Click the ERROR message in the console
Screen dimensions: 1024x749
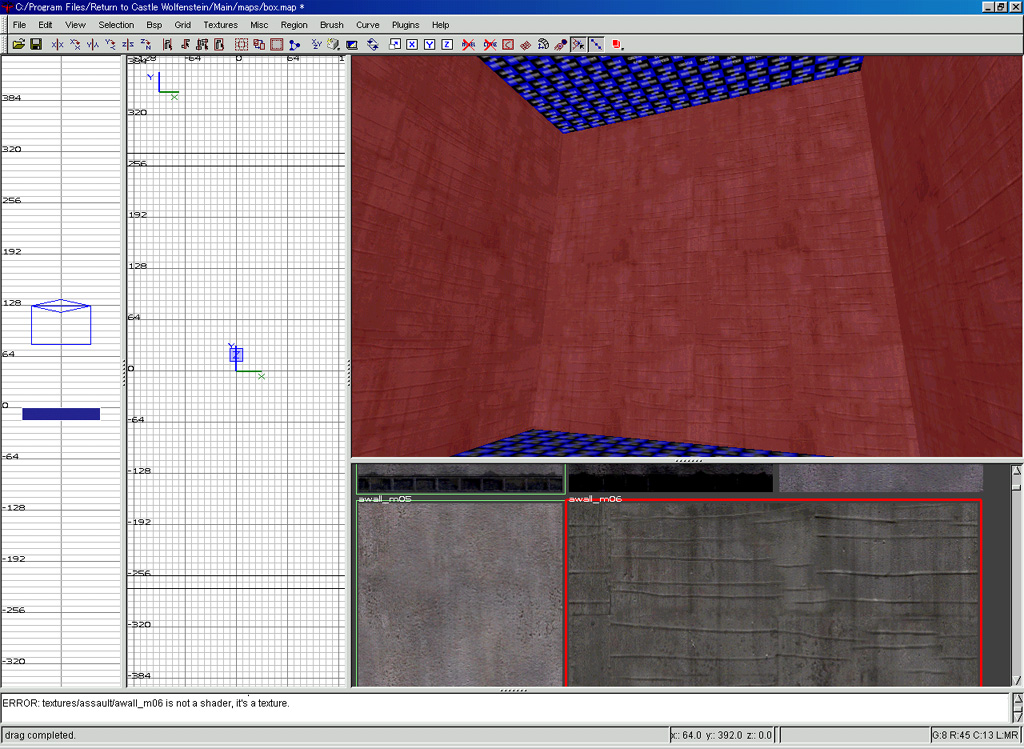[x=146, y=703]
